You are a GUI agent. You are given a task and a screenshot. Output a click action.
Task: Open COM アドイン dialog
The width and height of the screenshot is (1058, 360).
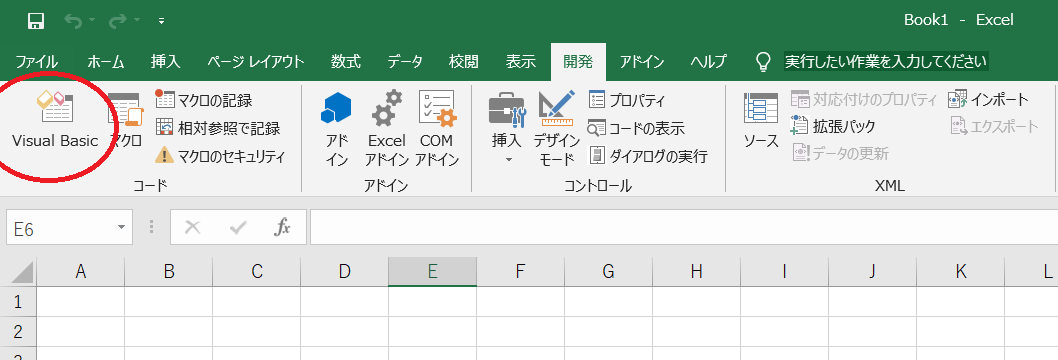coord(437,129)
